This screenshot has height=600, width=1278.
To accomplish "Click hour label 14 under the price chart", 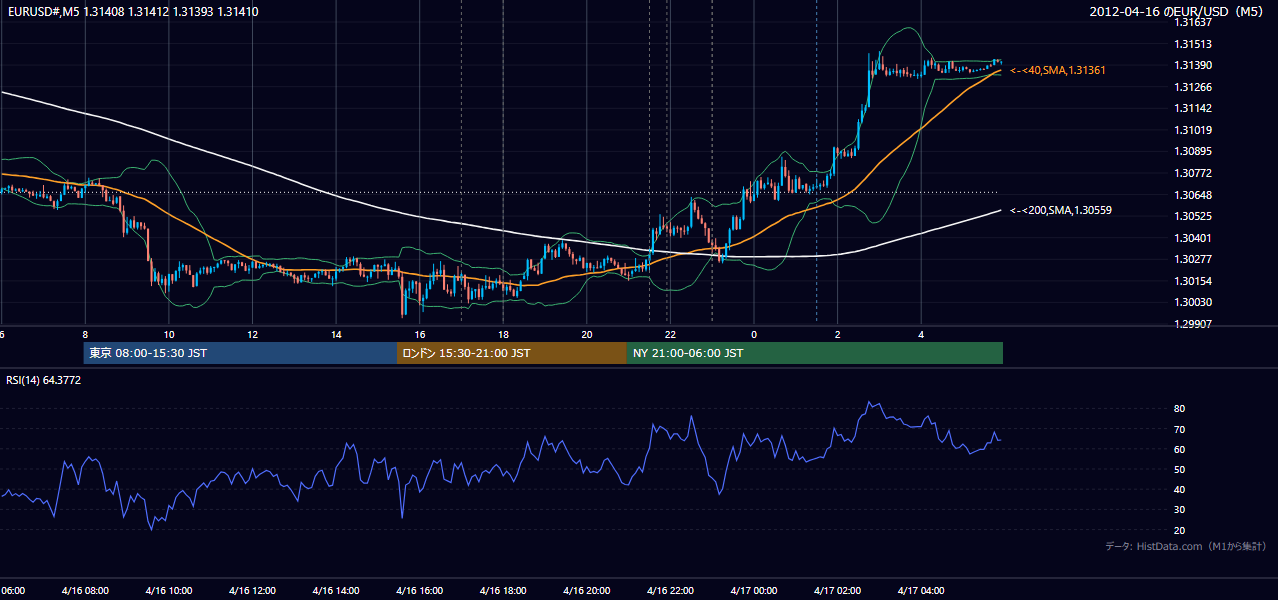I will 337,335.
